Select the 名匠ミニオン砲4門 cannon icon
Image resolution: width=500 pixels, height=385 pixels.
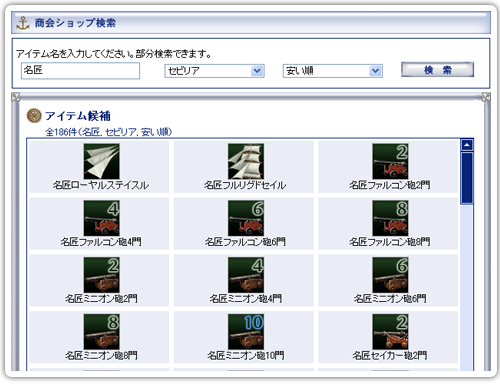246,275
